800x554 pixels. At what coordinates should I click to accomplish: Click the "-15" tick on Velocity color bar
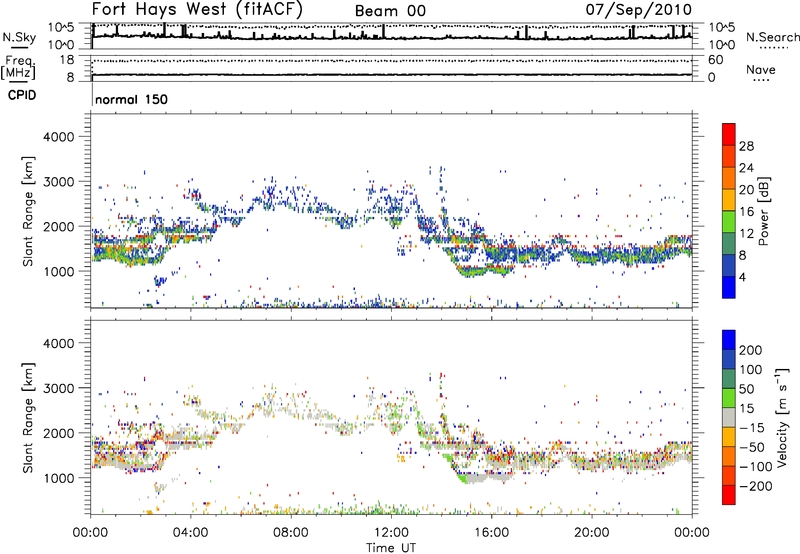(x=752, y=427)
